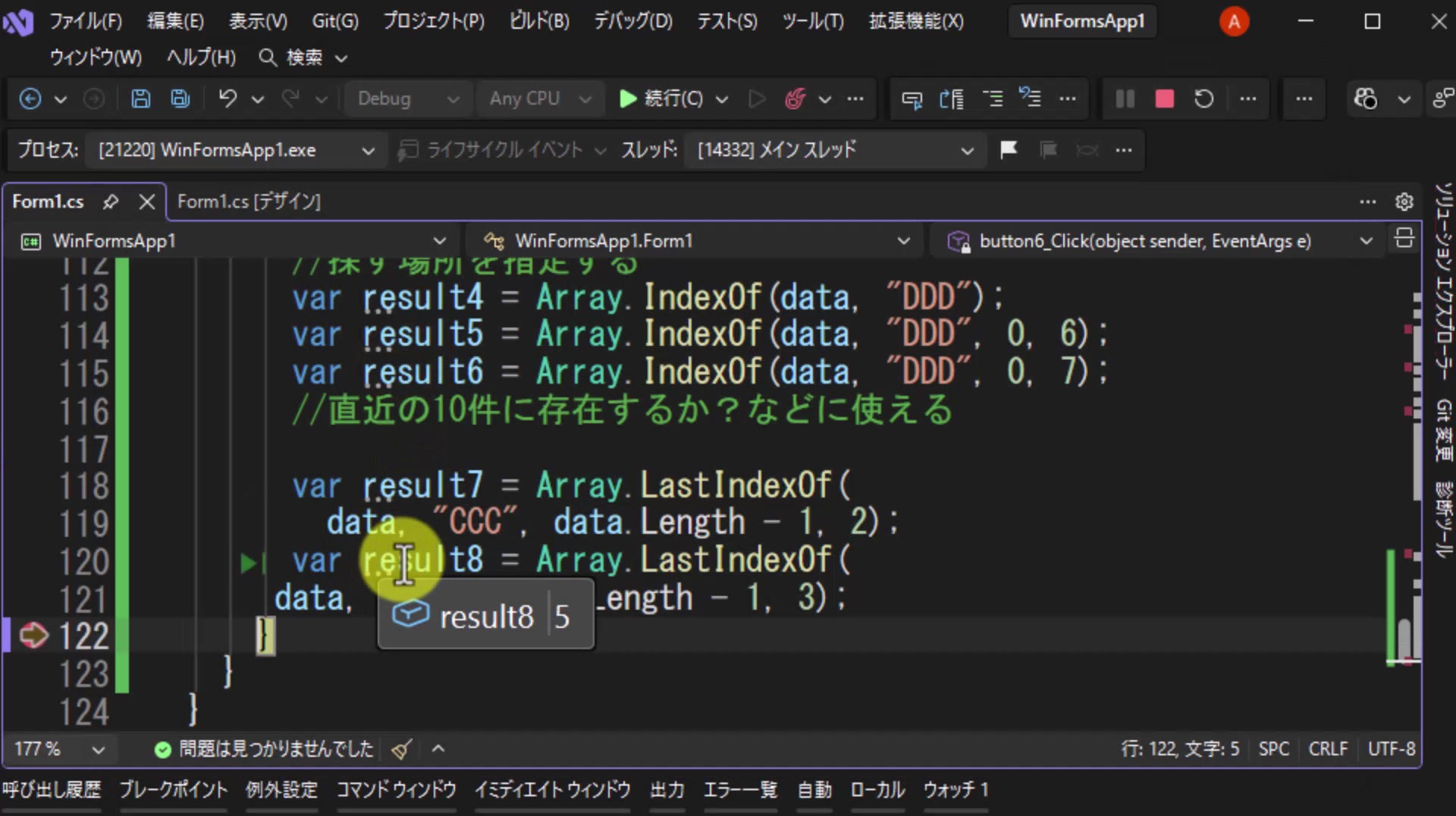
Task: Switch to Form1.cs [デザイン] tab
Action: (249, 202)
